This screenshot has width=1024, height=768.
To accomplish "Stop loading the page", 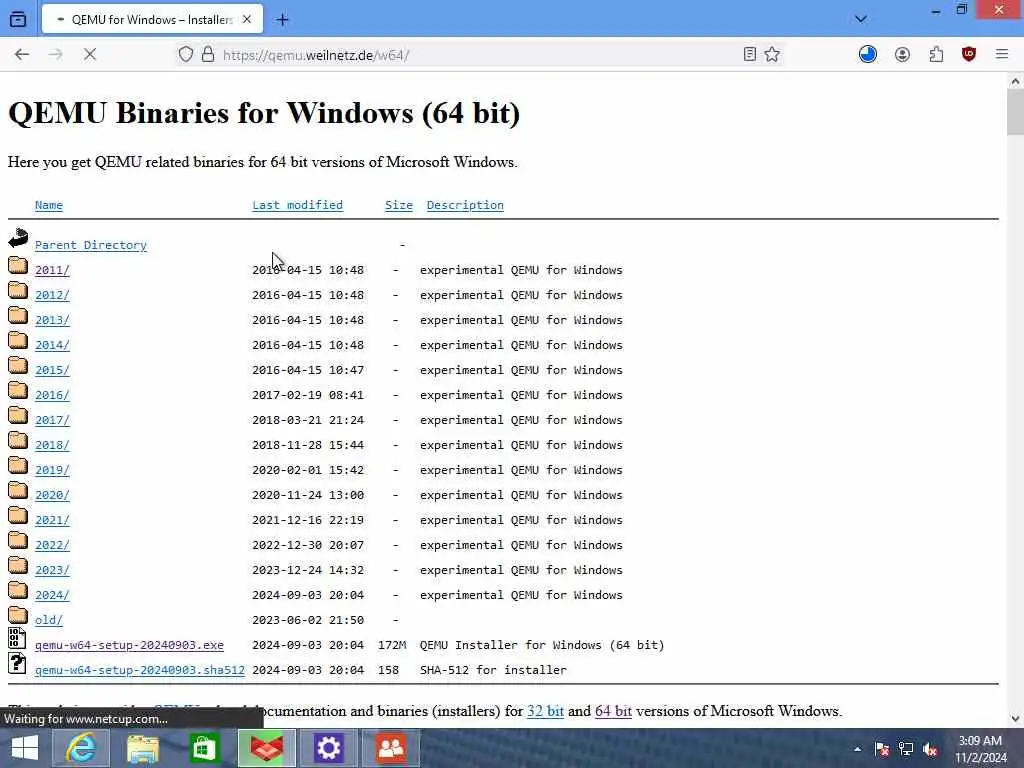I will tap(90, 54).
